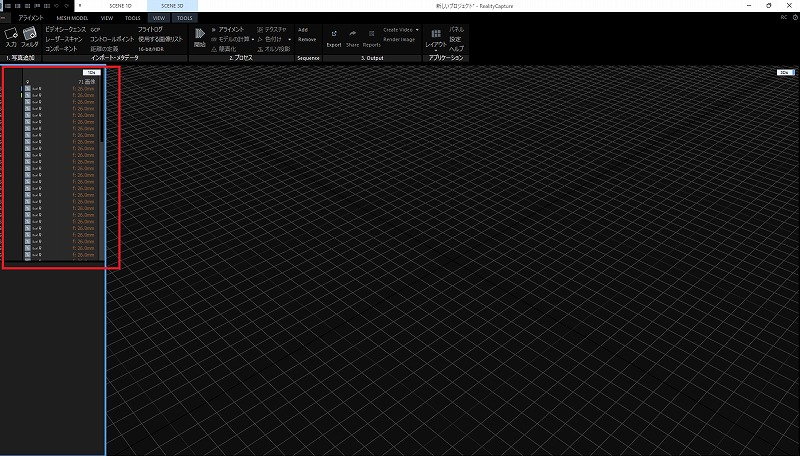Click the RC account icon at top right
This screenshot has height=456, width=800.
784,17
